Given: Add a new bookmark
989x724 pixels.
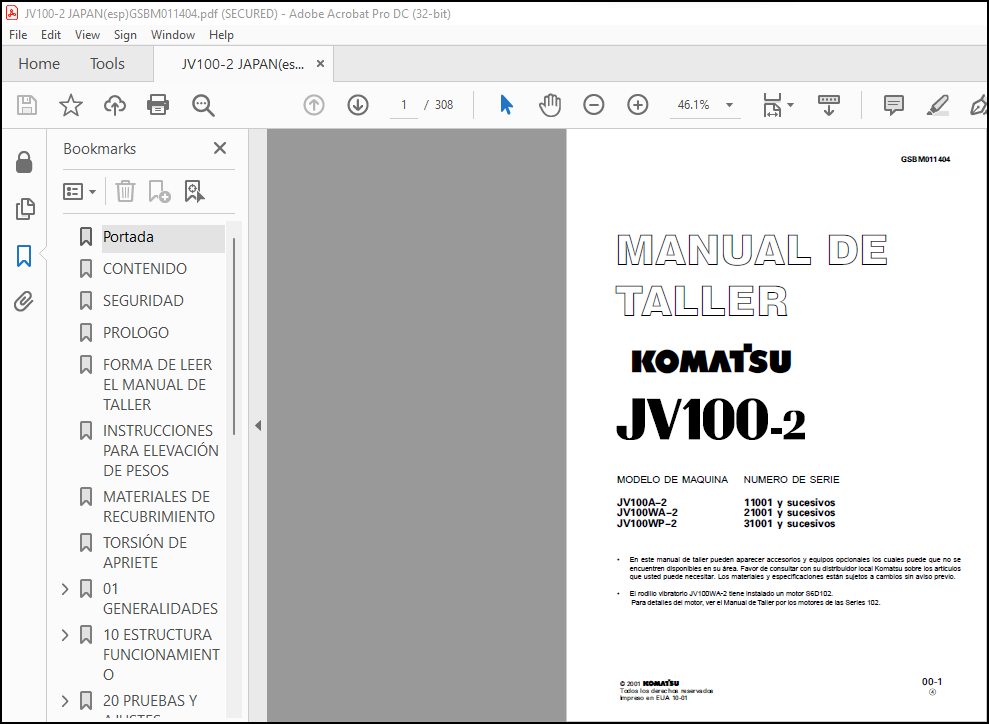Looking at the screenshot, I should tap(159, 191).
